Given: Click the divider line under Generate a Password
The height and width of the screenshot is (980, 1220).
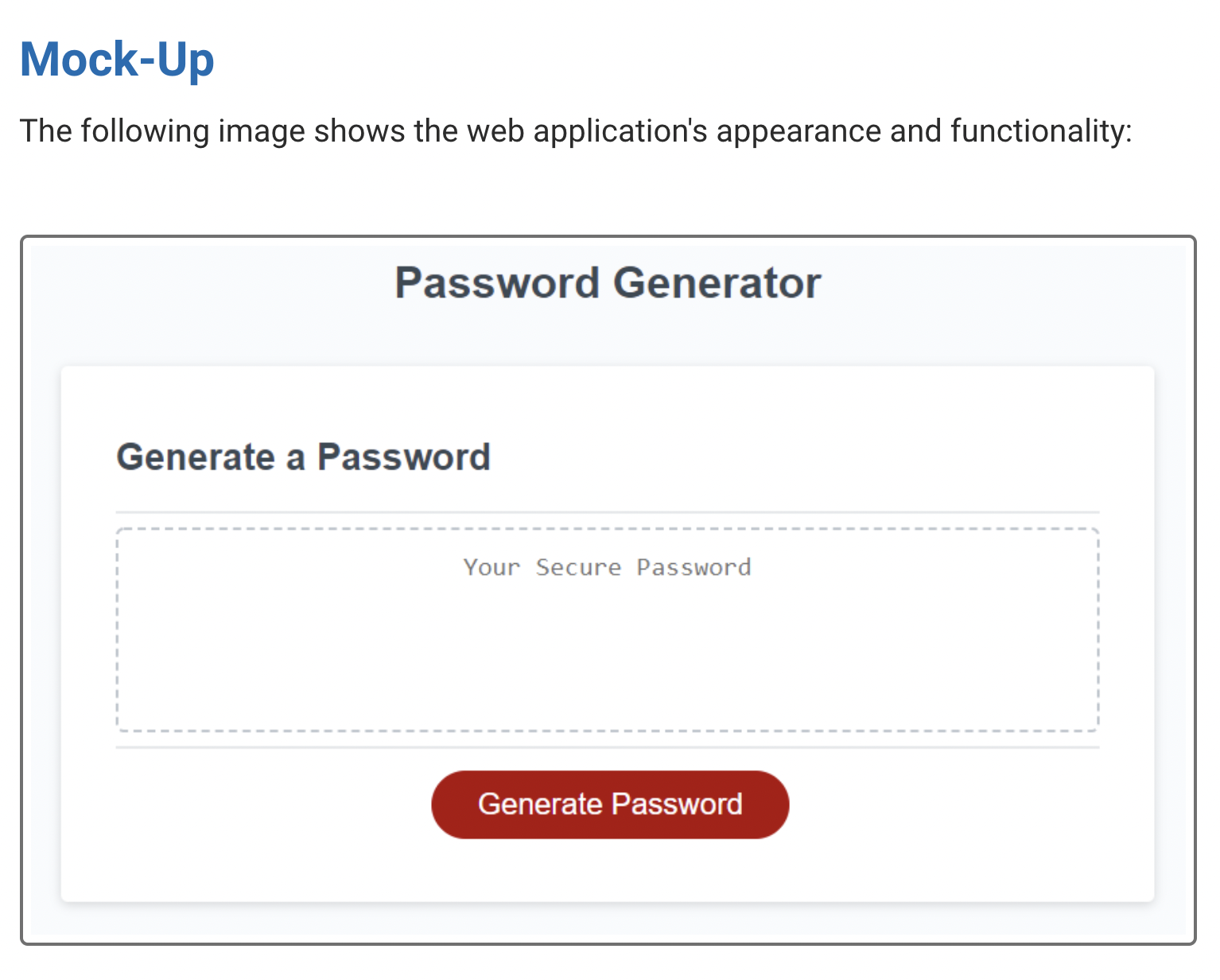Looking at the screenshot, I should click(x=607, y=510).
